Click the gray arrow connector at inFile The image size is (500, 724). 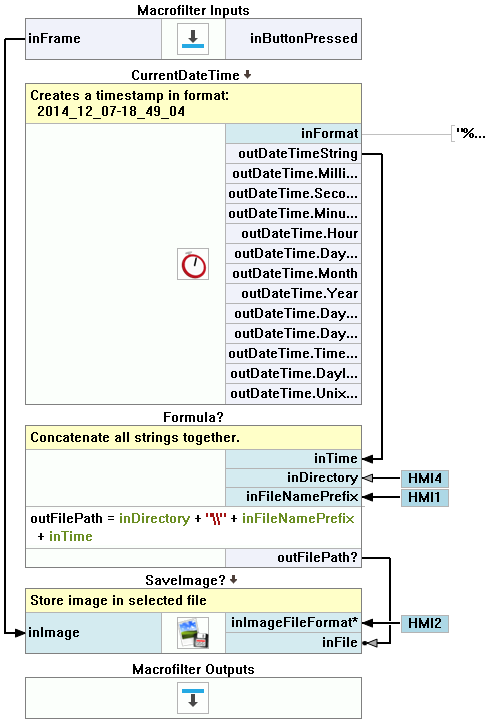tap(371, 643)
